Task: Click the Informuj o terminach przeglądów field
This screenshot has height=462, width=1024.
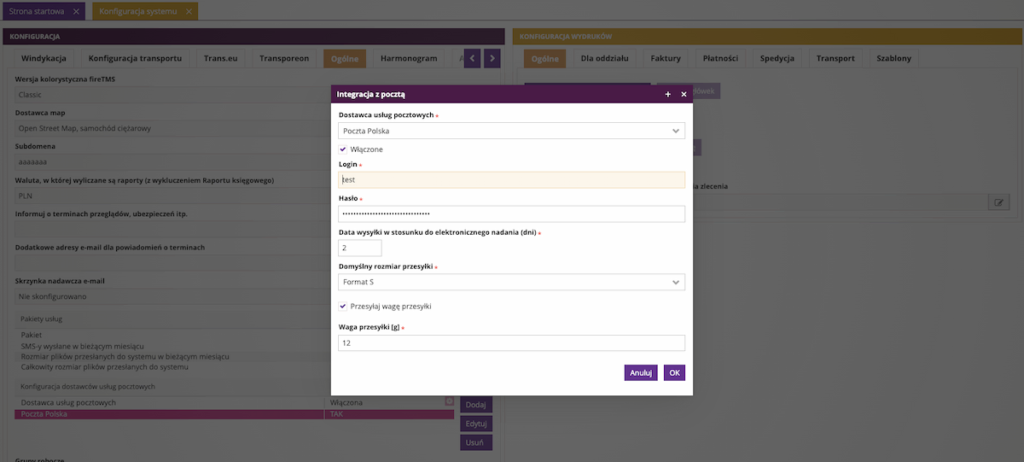Action: (173, 229)
